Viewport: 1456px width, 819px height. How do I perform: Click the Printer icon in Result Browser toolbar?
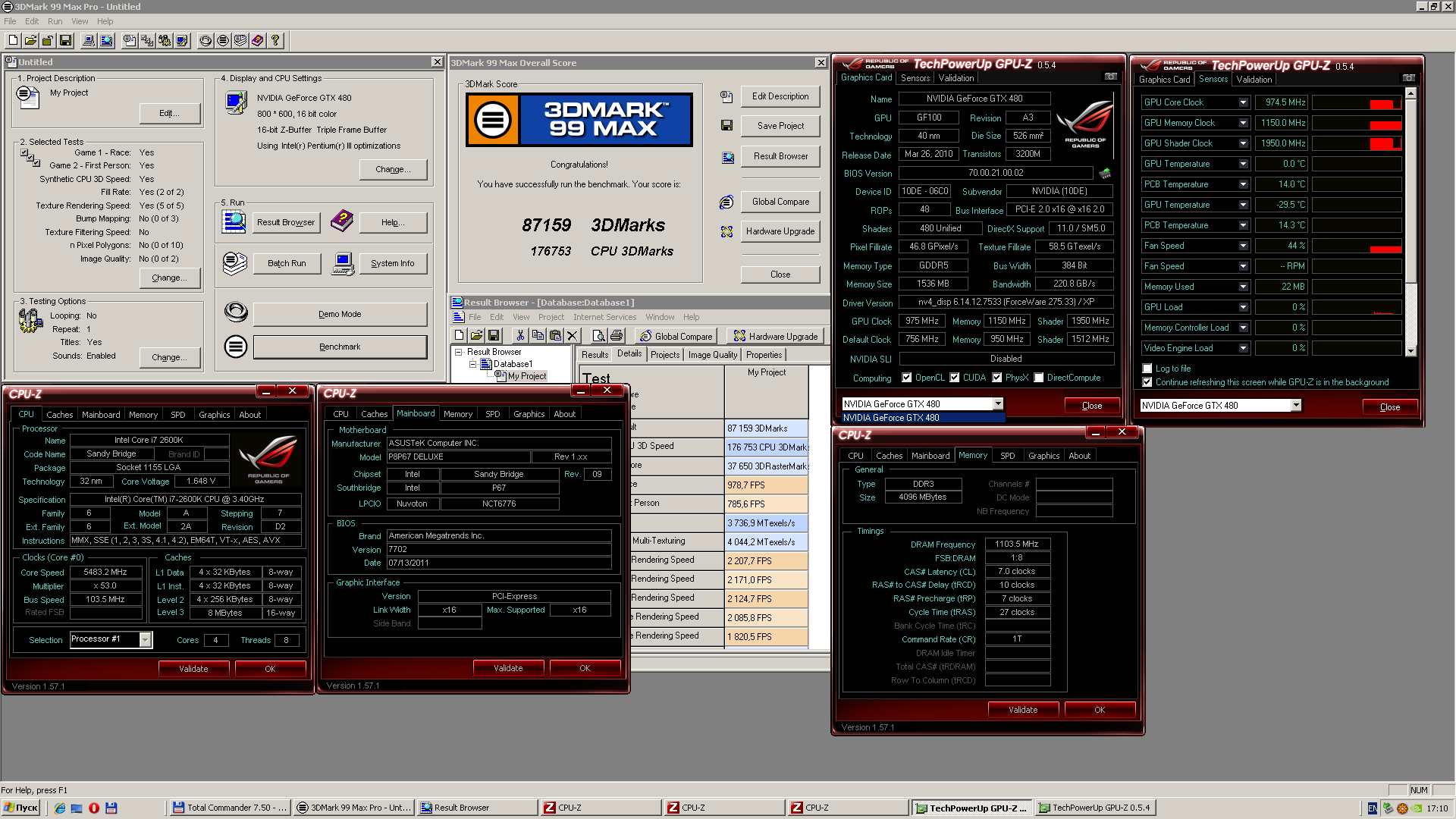(617, 335)
